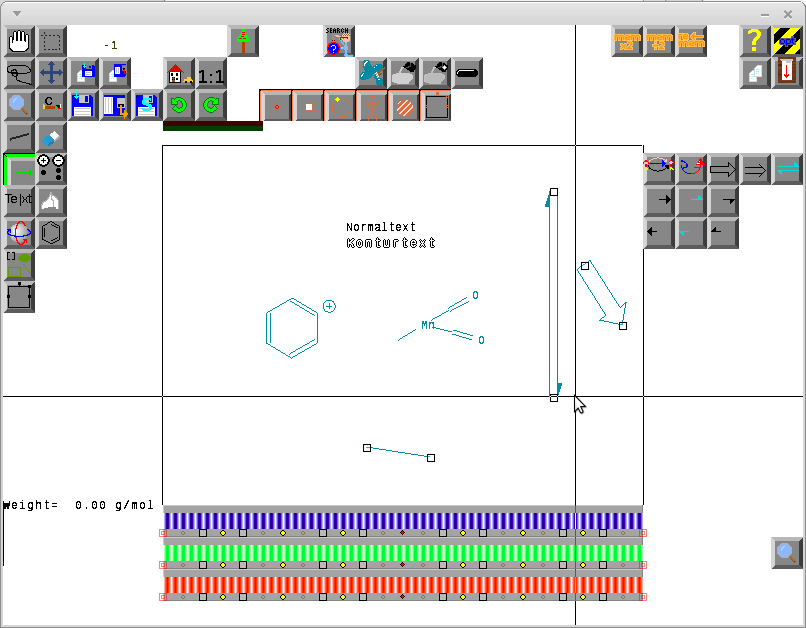Open the SEARCH help icon
Screen dimensions: 806x628
339,42
